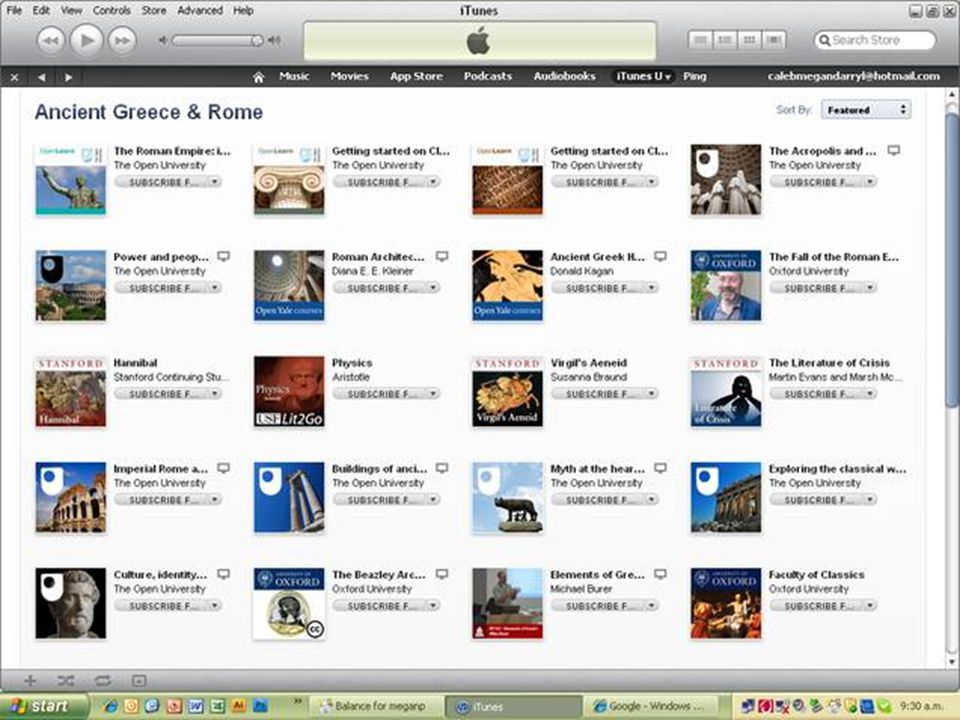Open the Movies store tab
The image size is (960, 720).
(x=350, y=77)
